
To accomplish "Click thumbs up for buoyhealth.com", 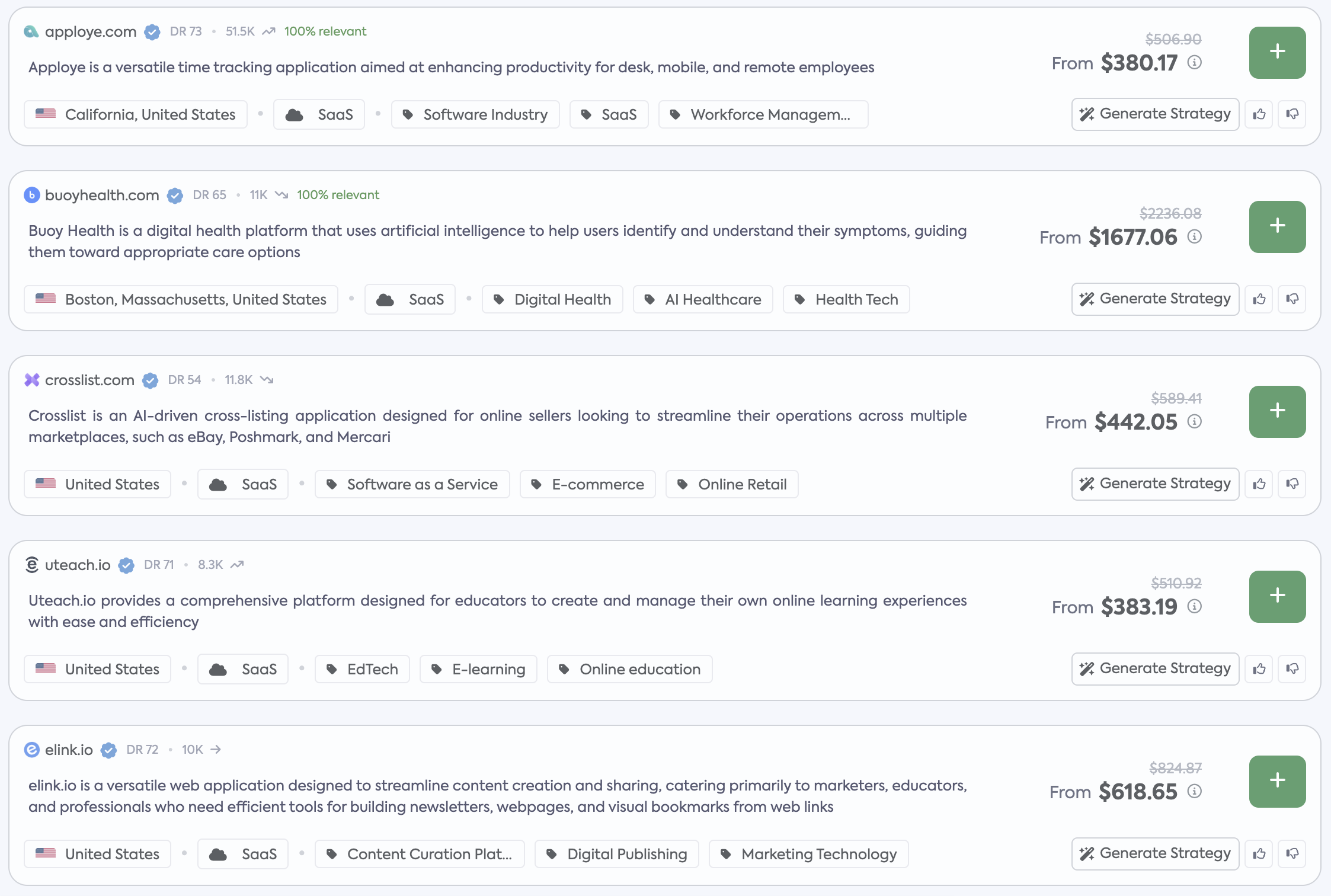I will click(1259, 299).
